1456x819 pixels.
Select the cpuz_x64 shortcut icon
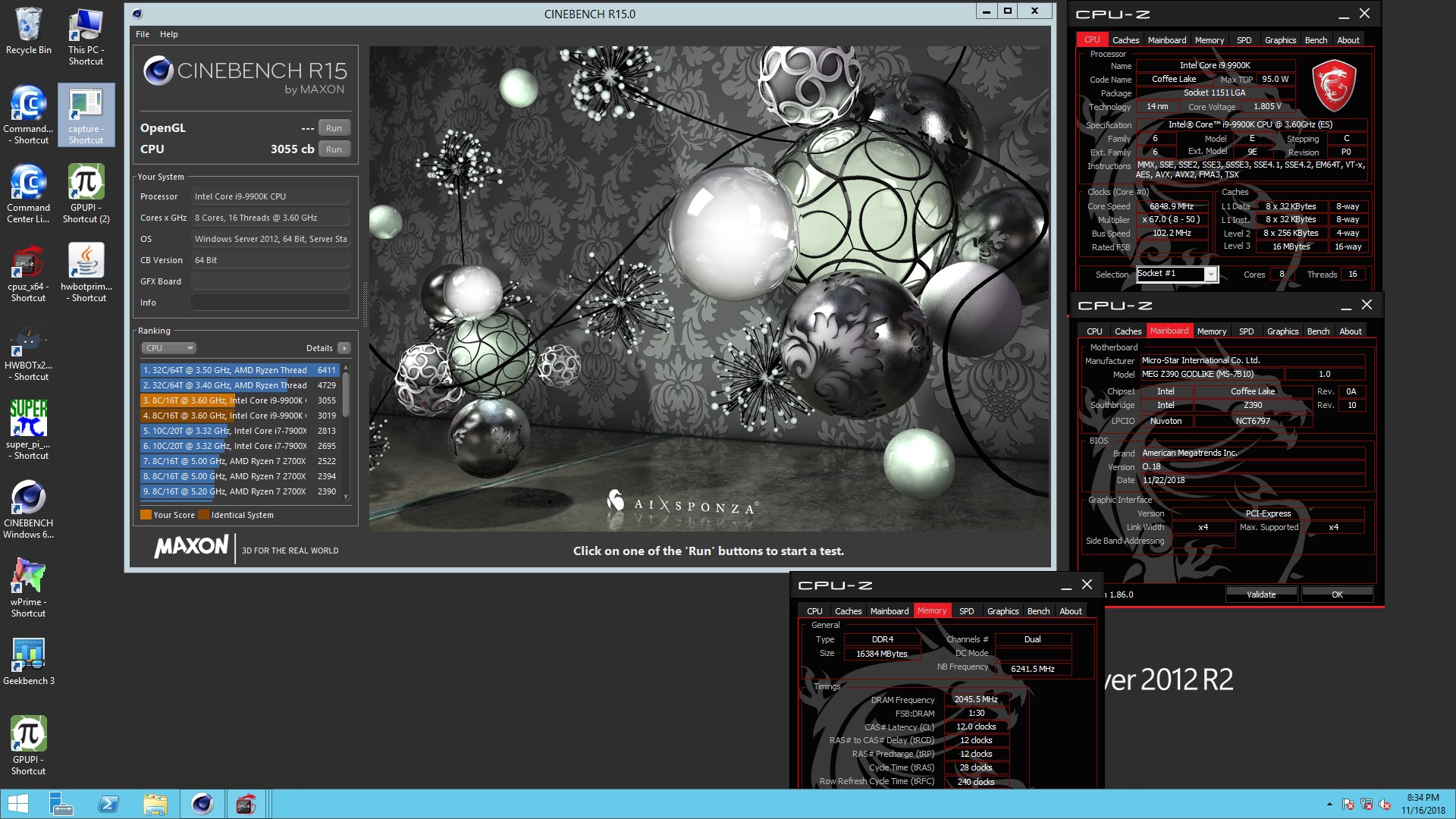click(x=28, y=272)
